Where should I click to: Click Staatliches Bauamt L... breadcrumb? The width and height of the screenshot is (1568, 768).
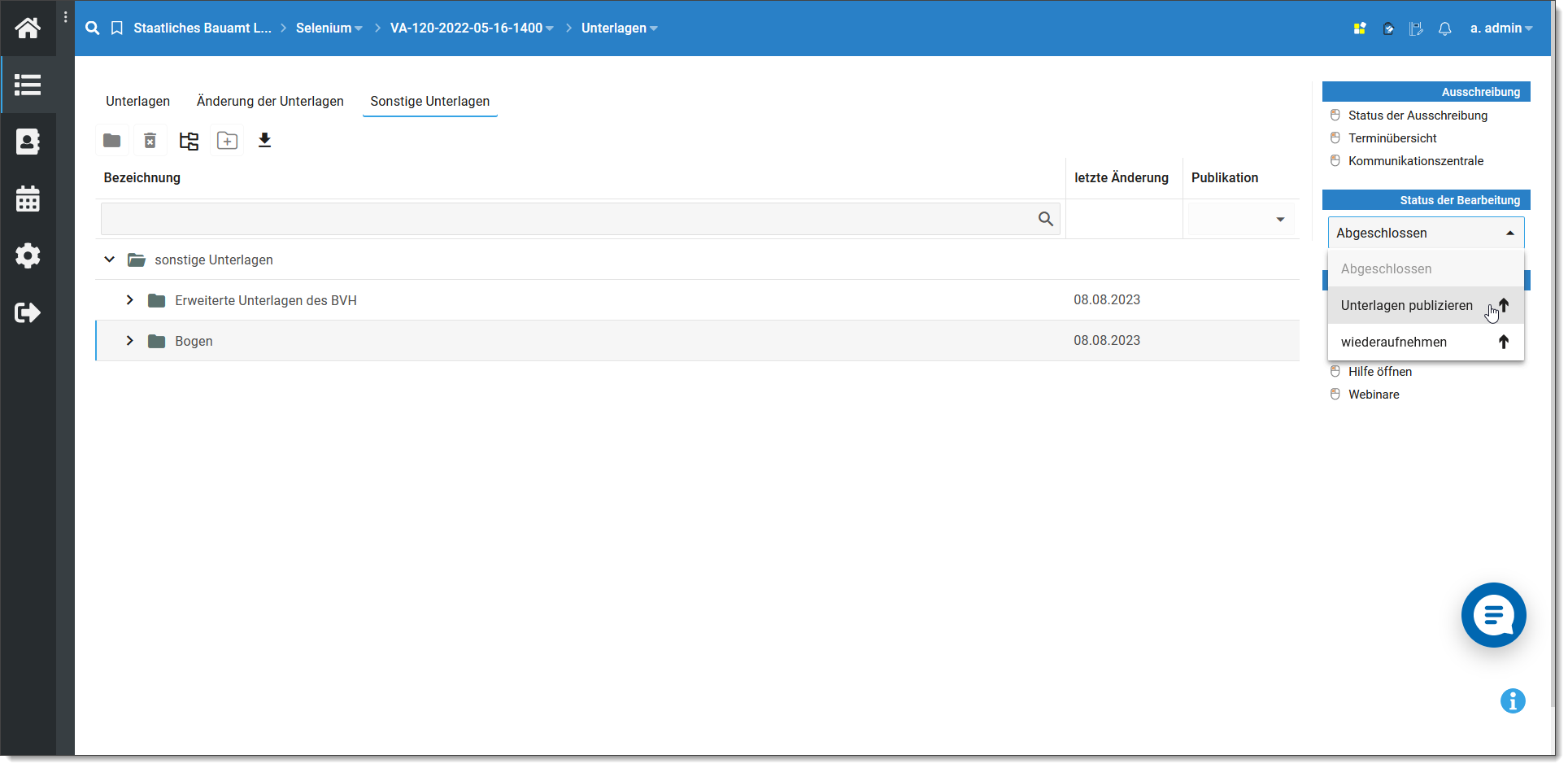click(203, 28)
